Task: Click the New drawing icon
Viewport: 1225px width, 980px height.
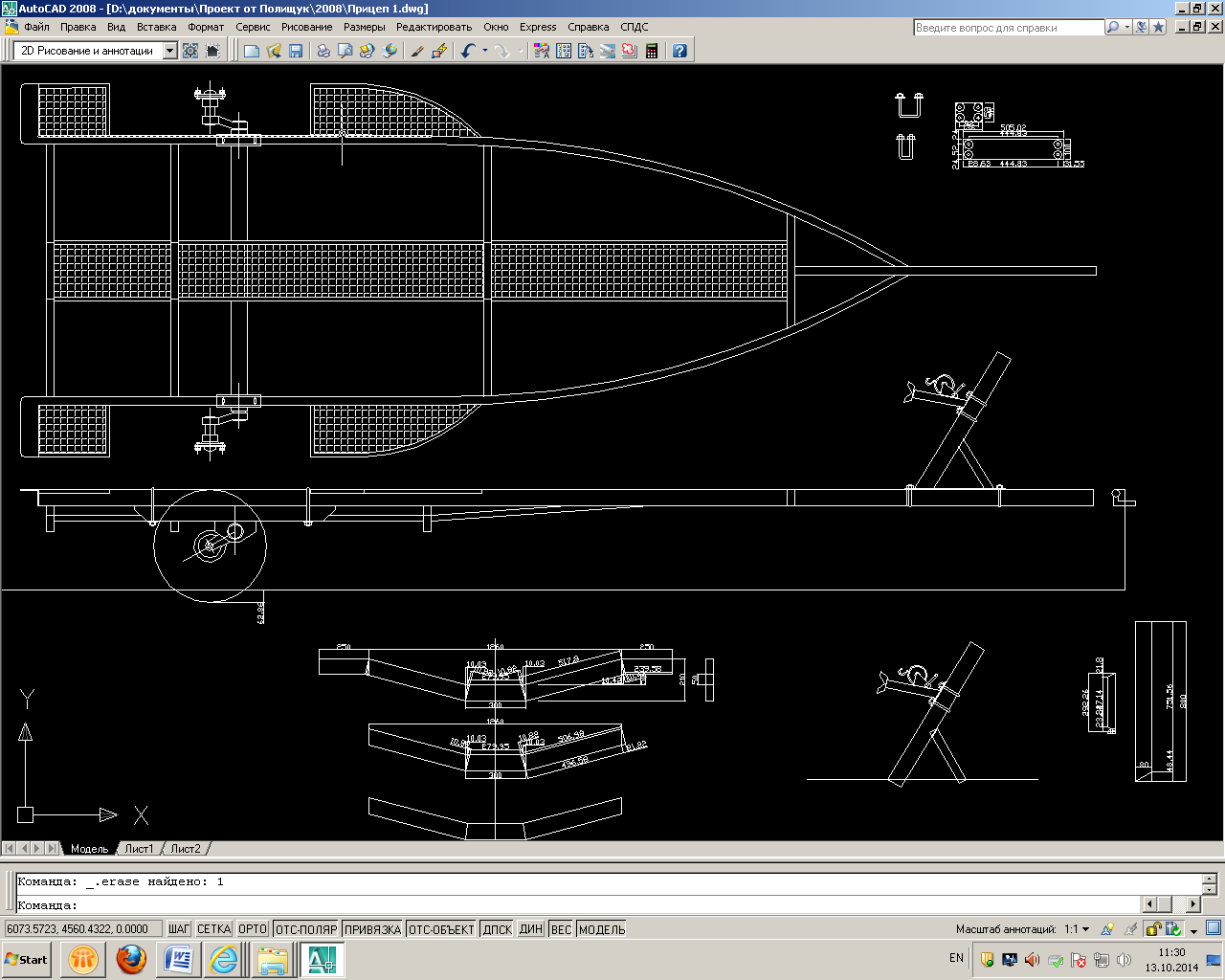Action: tap(252, 51)
